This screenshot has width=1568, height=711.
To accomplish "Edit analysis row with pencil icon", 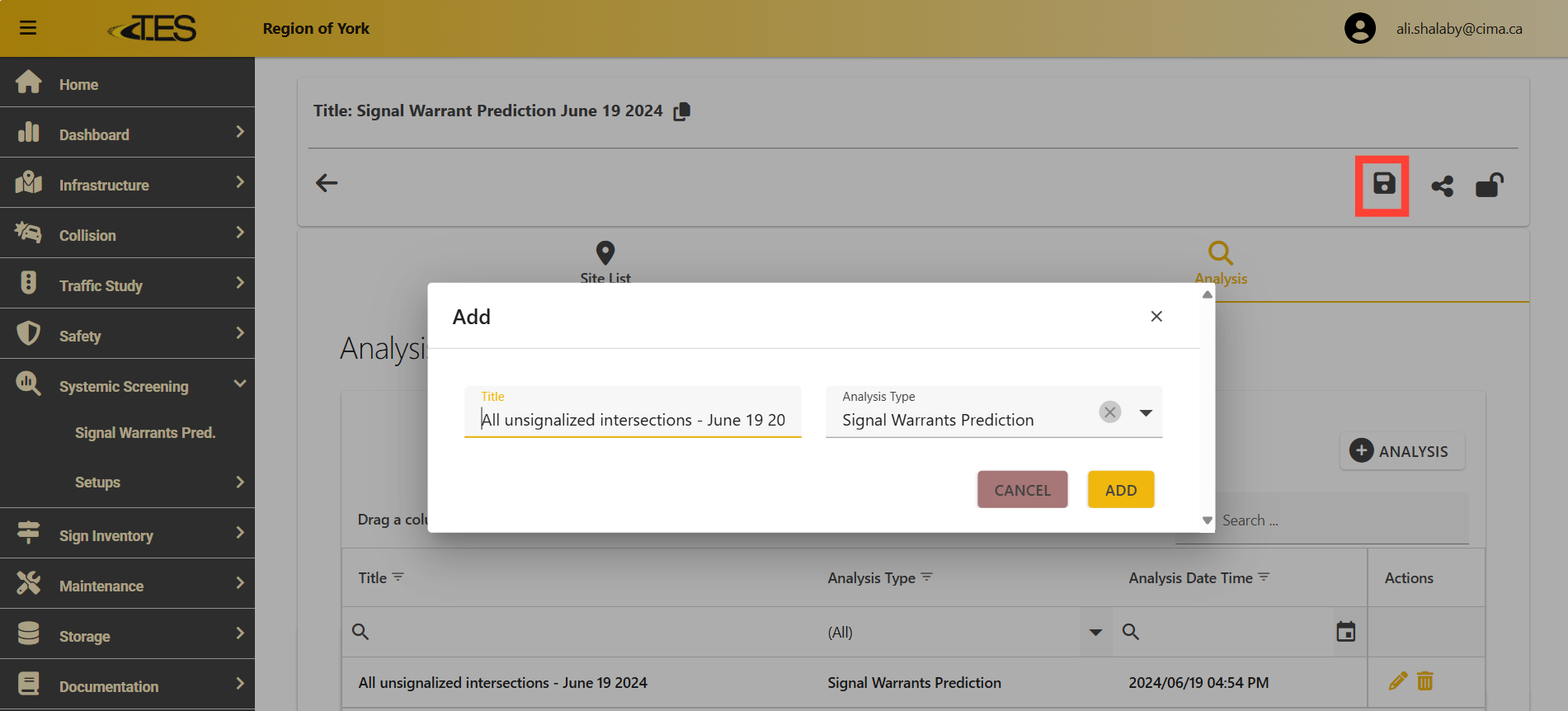I will pos(1397,681).
